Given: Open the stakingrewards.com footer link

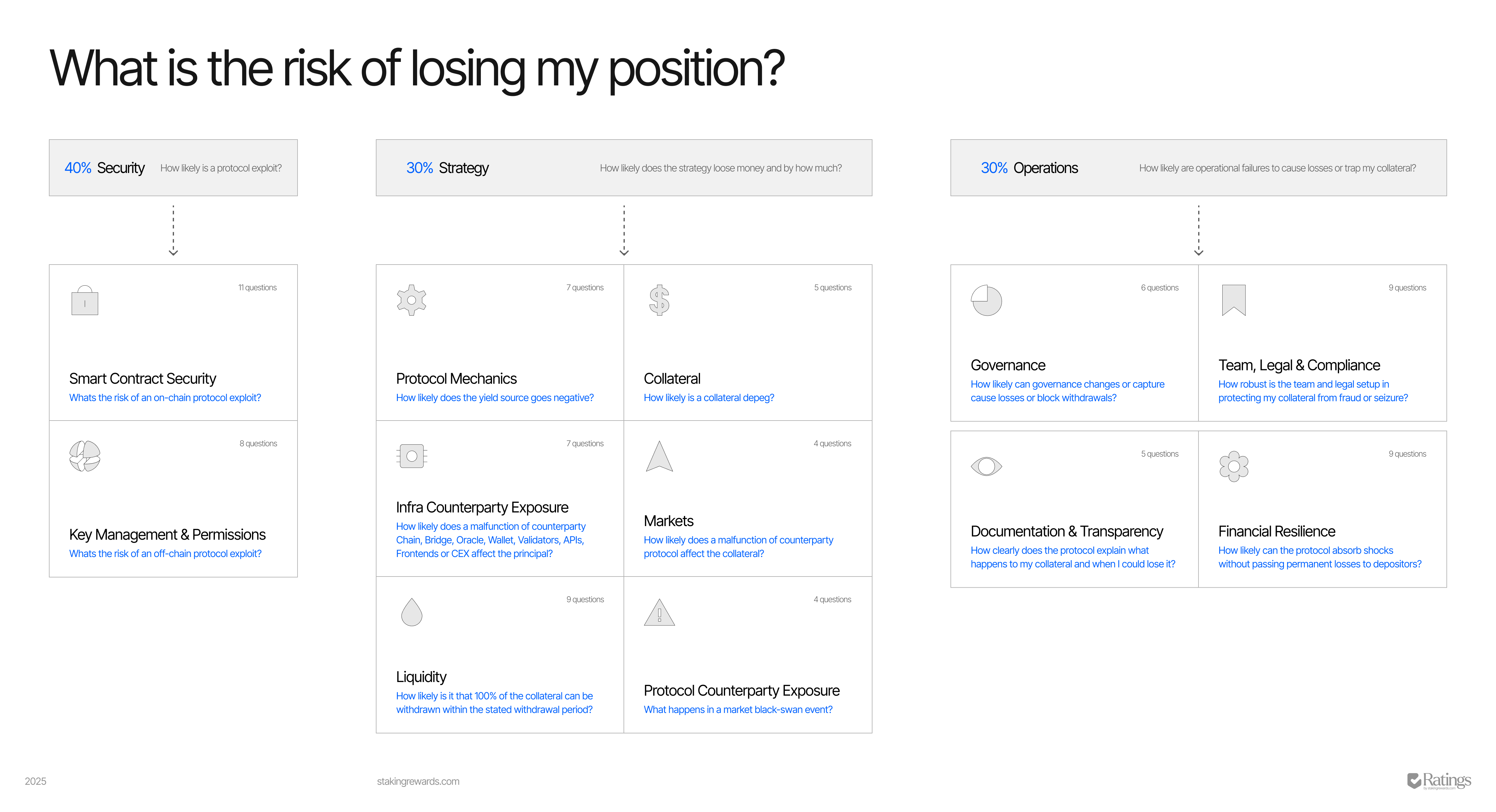Looking at the screenshot, I should click(x=418, y=781).
